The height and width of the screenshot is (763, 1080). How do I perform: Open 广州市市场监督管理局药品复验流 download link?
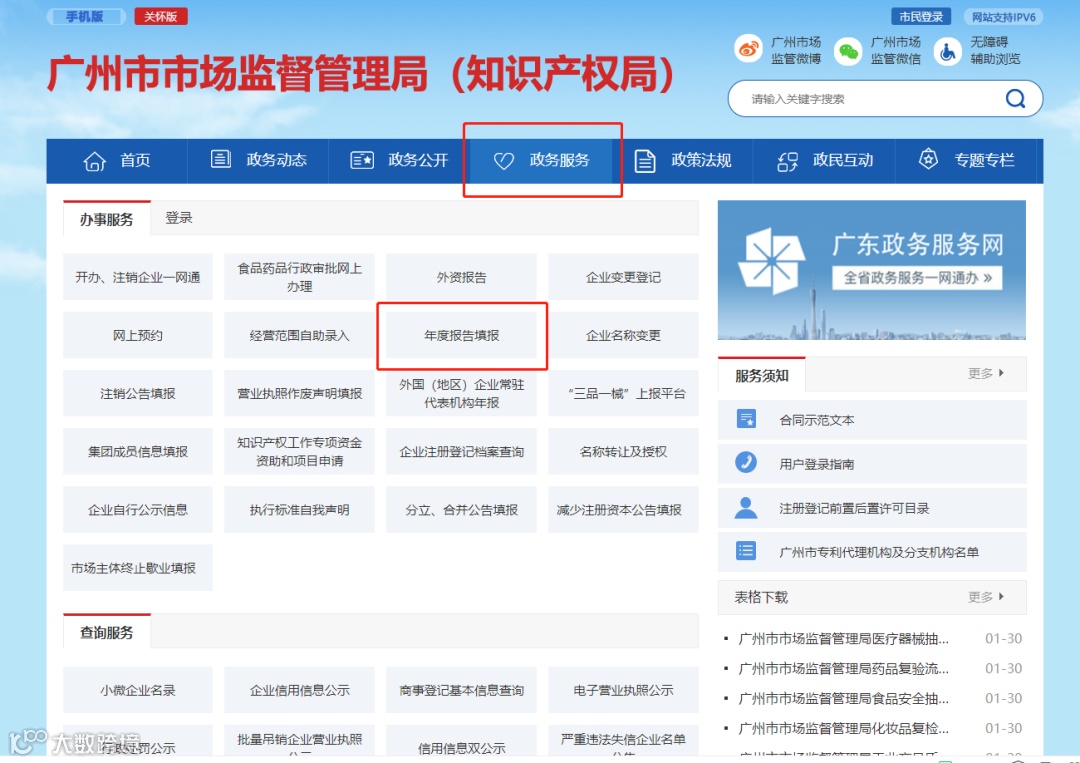[843, 669]
